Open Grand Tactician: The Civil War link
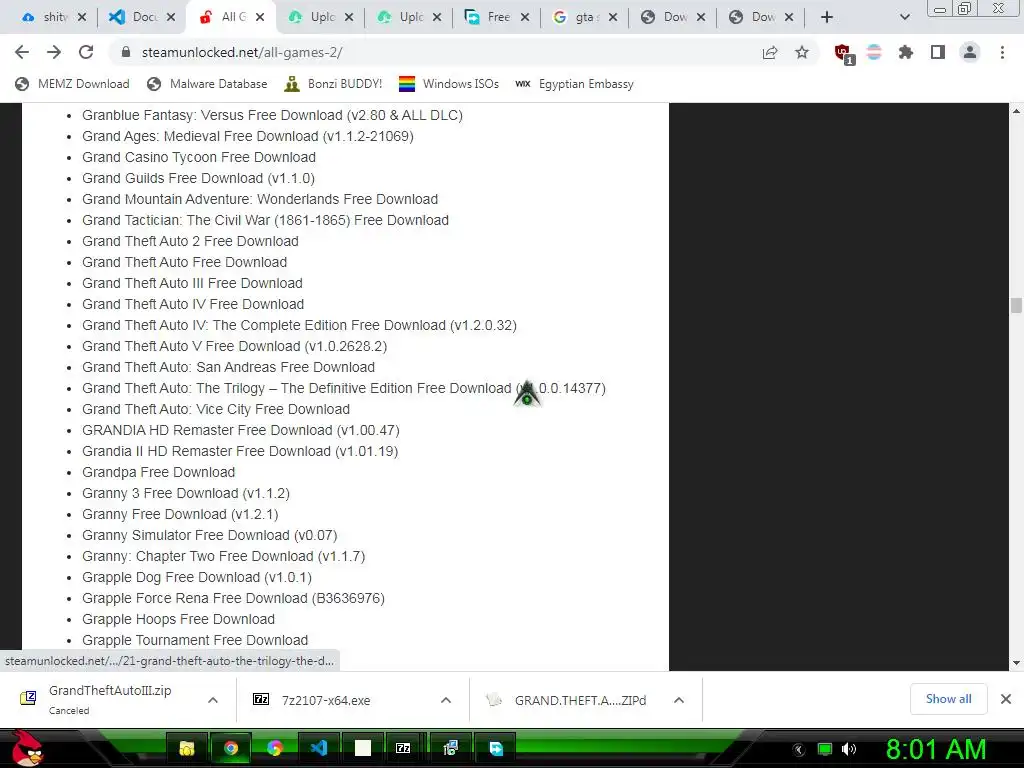 click(x=265, y=220)
